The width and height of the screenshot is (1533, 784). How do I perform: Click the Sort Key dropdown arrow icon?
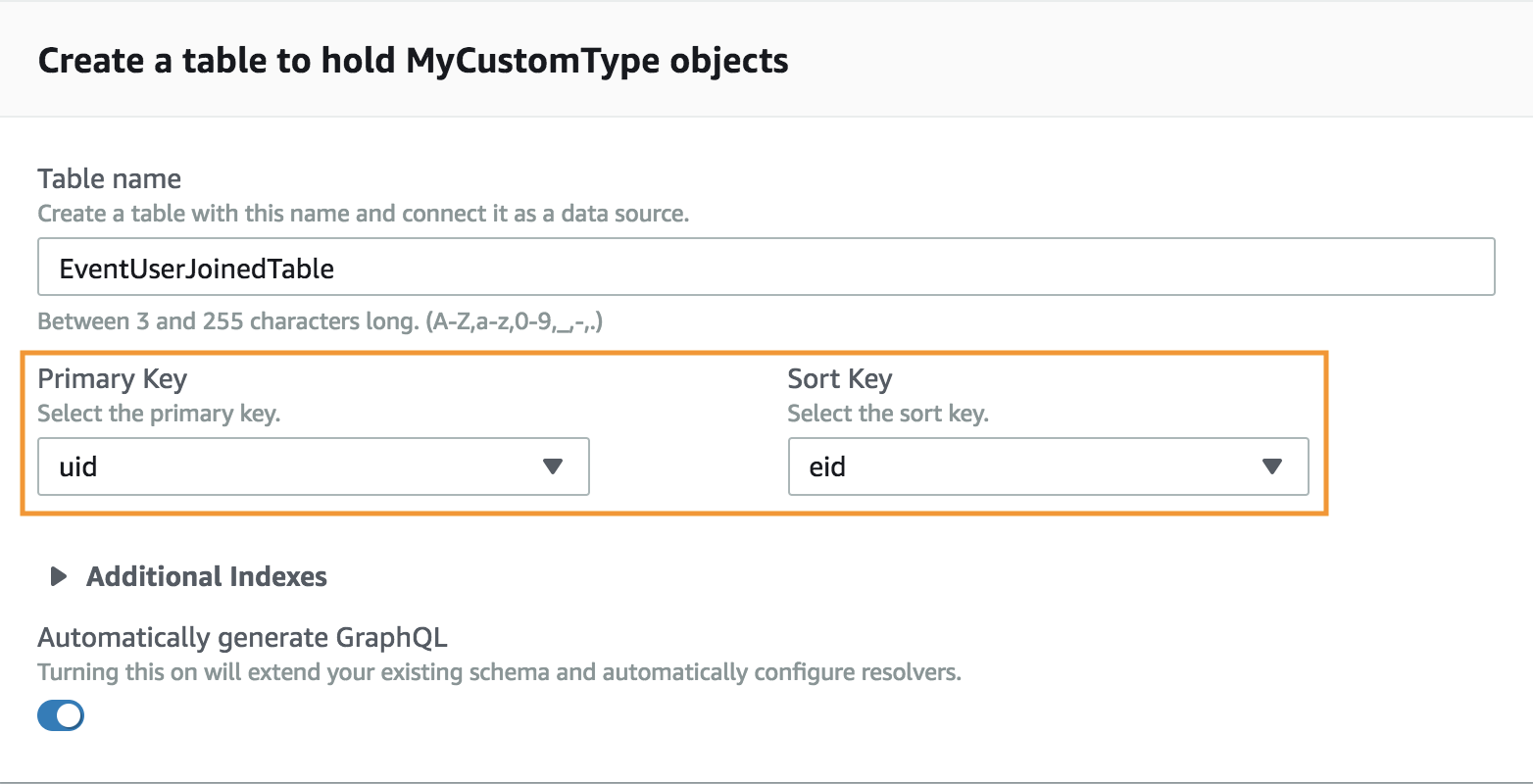1272,466
